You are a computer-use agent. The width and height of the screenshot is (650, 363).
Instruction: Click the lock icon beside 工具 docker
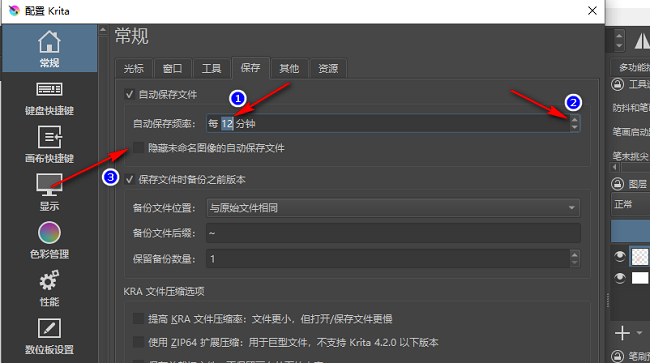617,85
